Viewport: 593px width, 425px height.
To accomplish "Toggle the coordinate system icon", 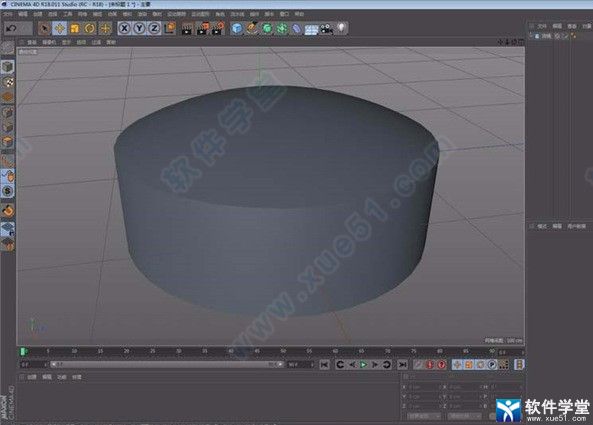I will pos(170,28).
